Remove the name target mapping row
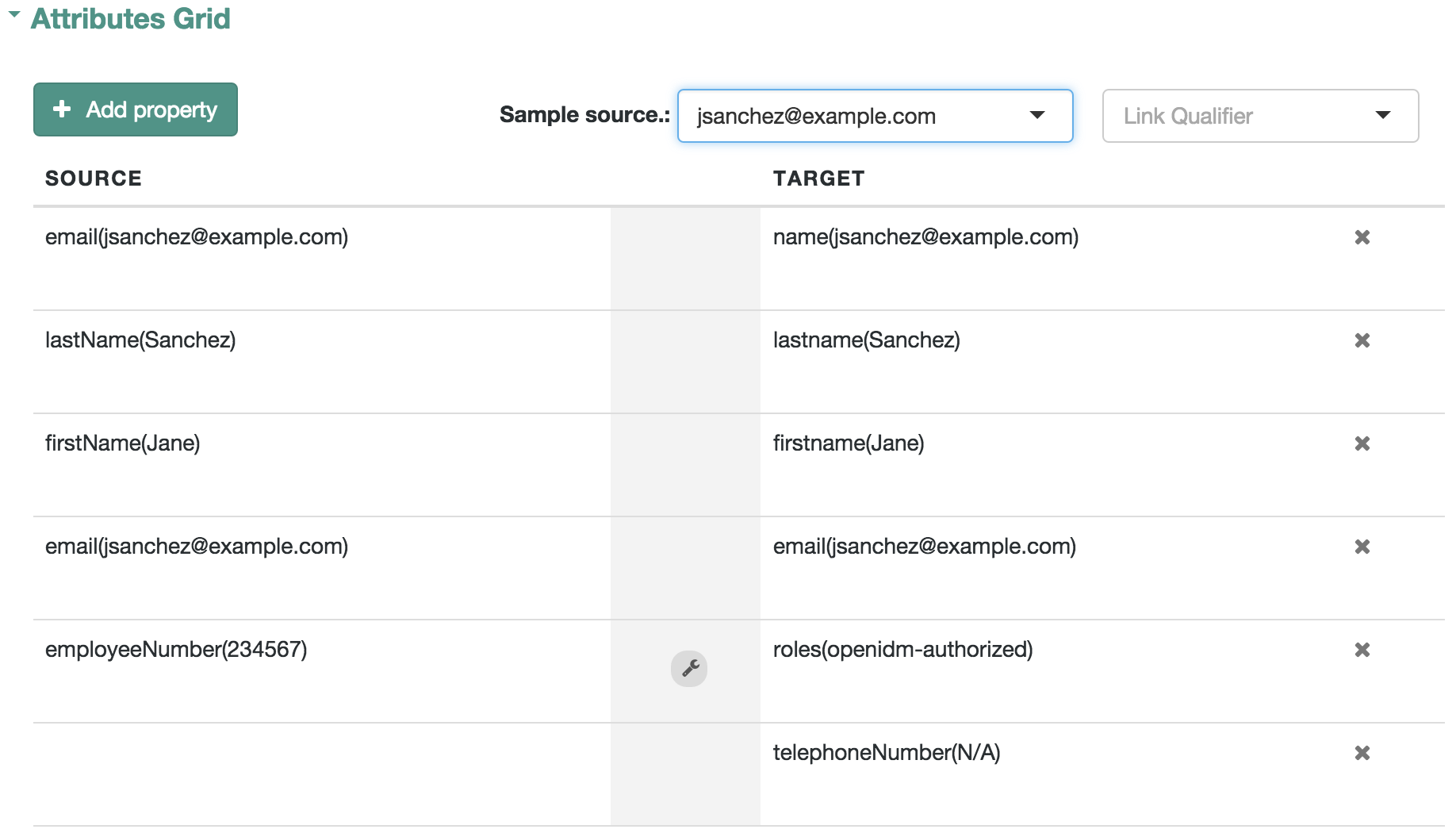The image size is (1456, 833). pos(1362,237)
